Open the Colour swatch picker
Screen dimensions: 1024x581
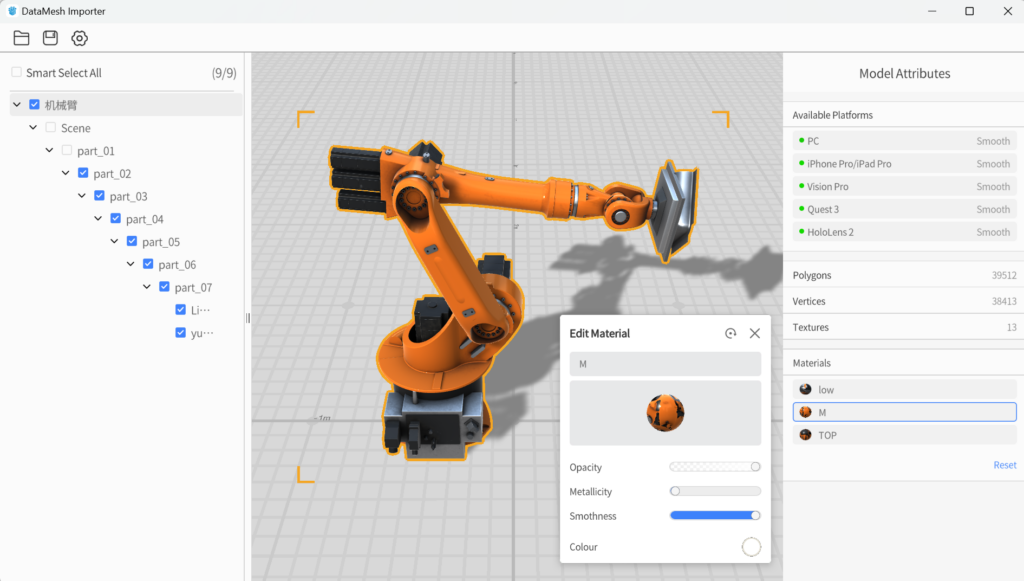[x=751, y=547]
